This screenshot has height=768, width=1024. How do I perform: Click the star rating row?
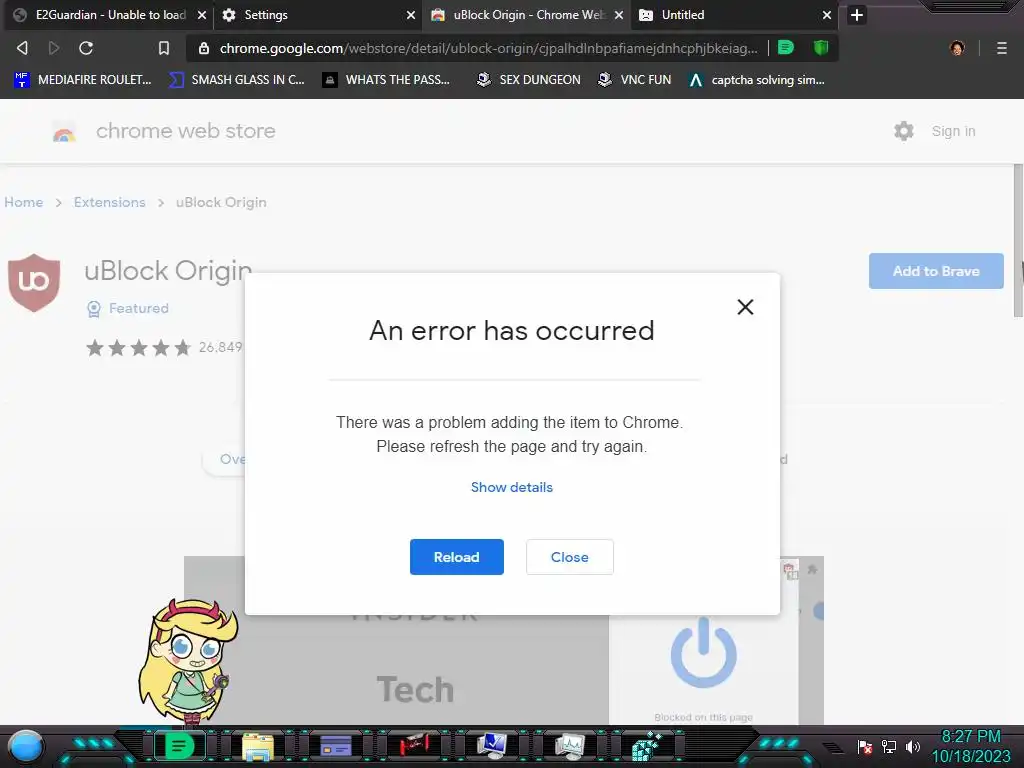(x=138, y=347)
